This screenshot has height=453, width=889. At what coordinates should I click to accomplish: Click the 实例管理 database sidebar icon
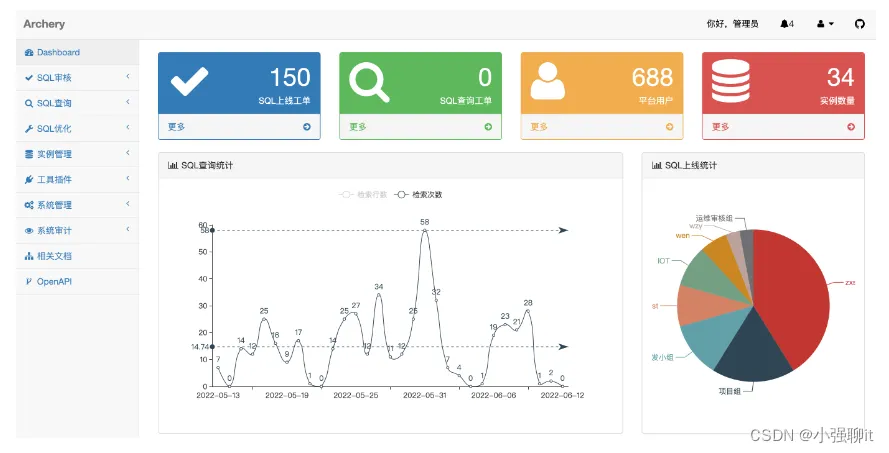[x=29, y=154]
